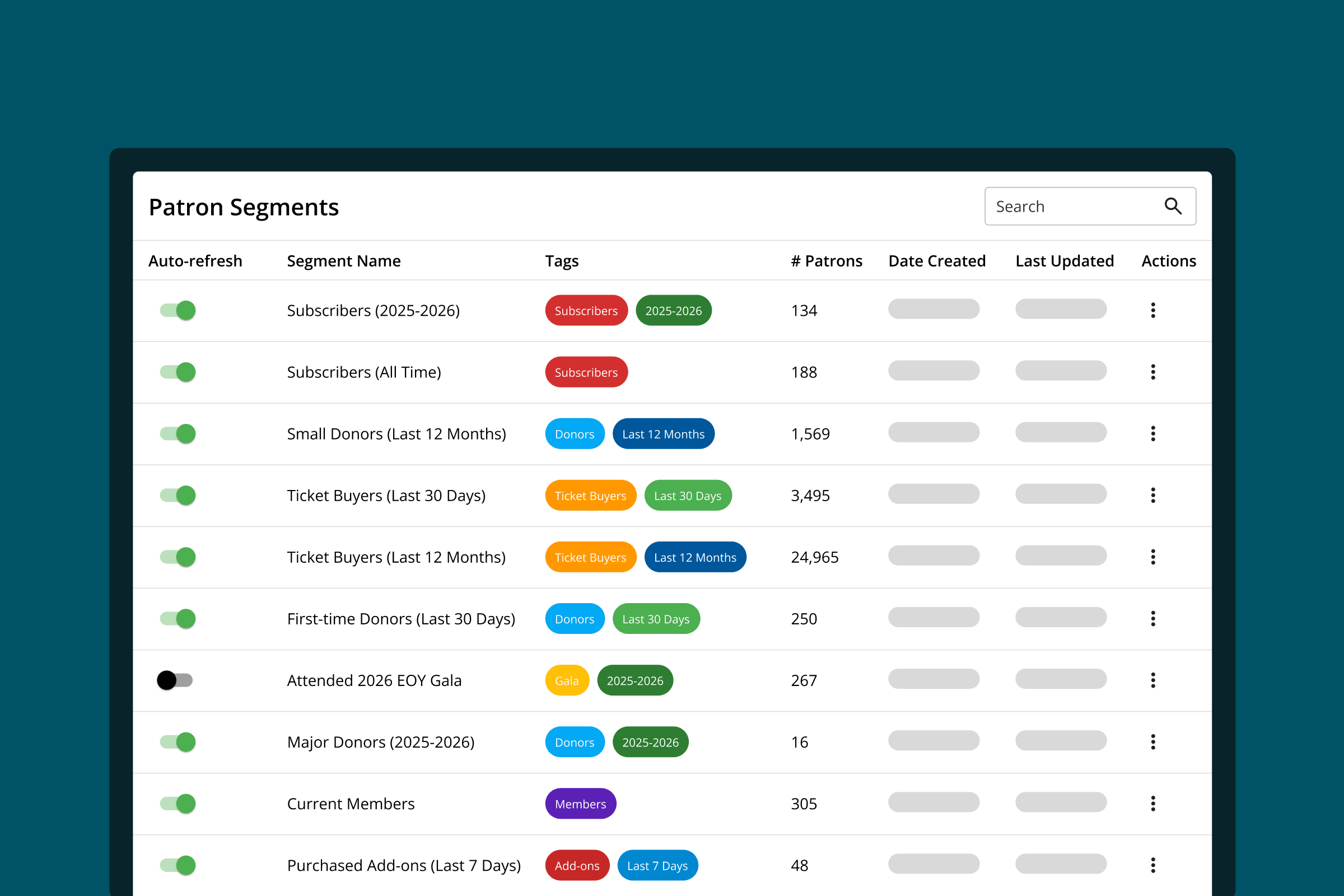The image size is (1344, 896).
Task: Open actions menu for Subscribers (2025-2026)
Action: [1153, 310]
